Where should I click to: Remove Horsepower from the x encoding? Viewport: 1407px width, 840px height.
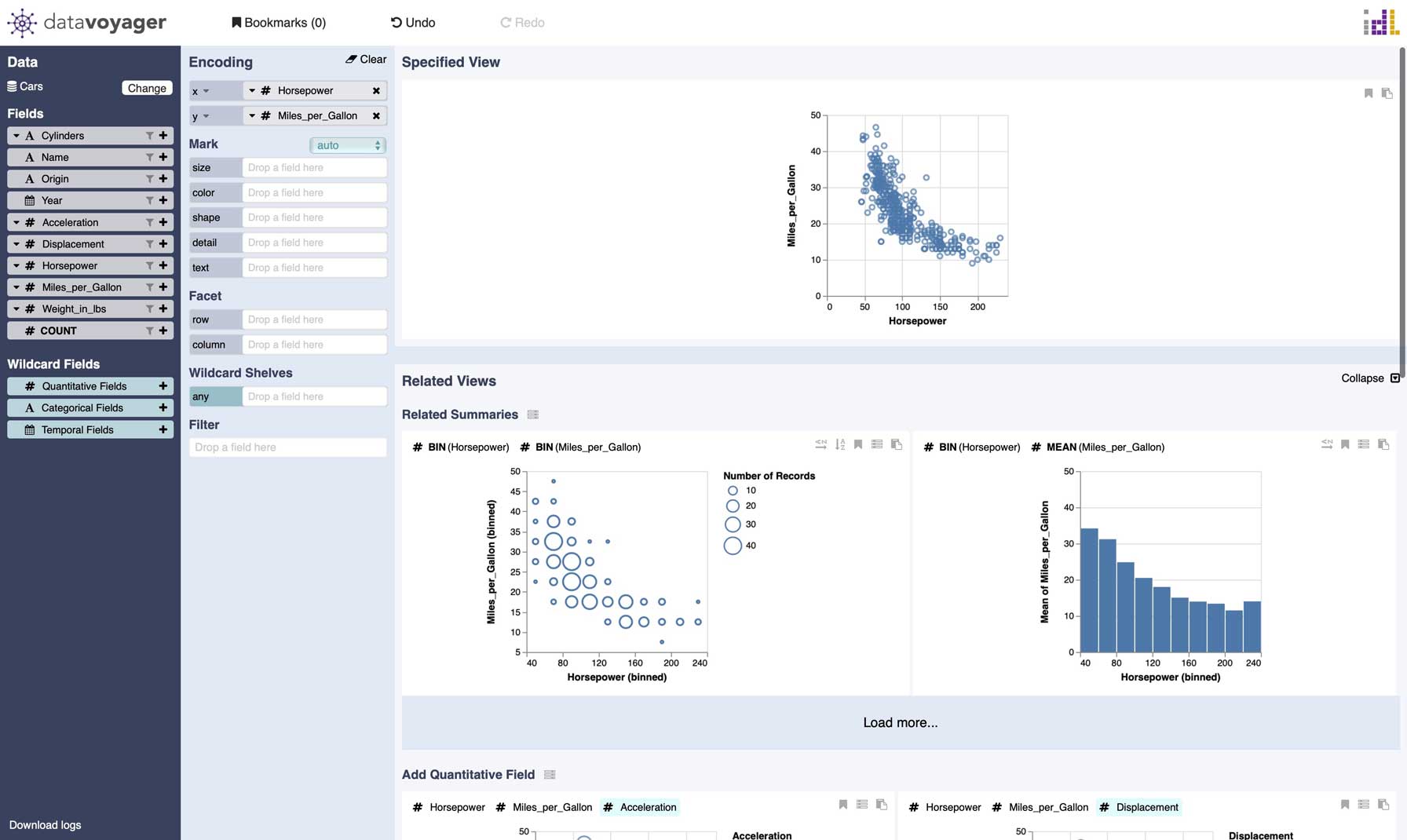(376, 91)
